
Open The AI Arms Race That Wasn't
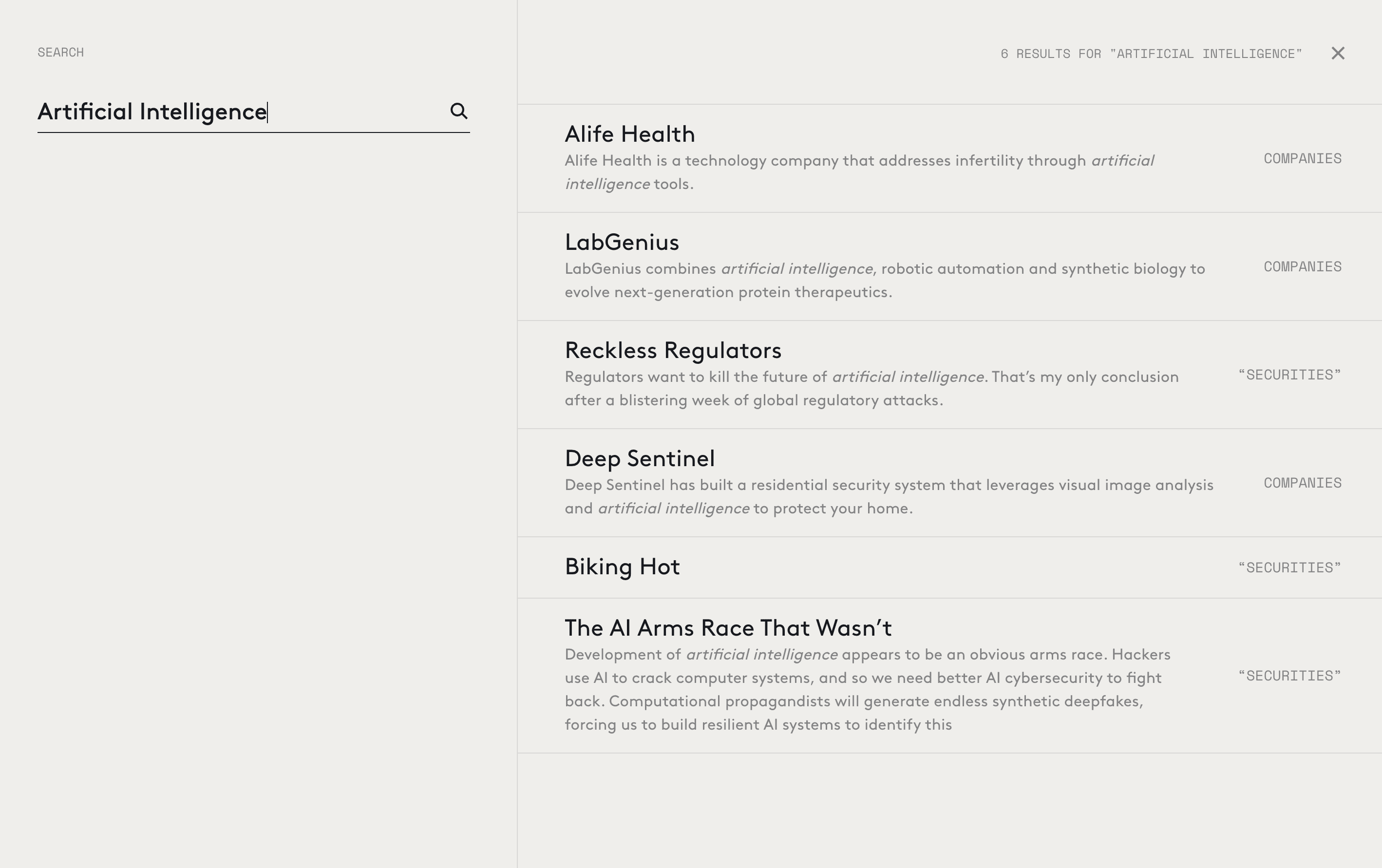(x=728, y=628)
